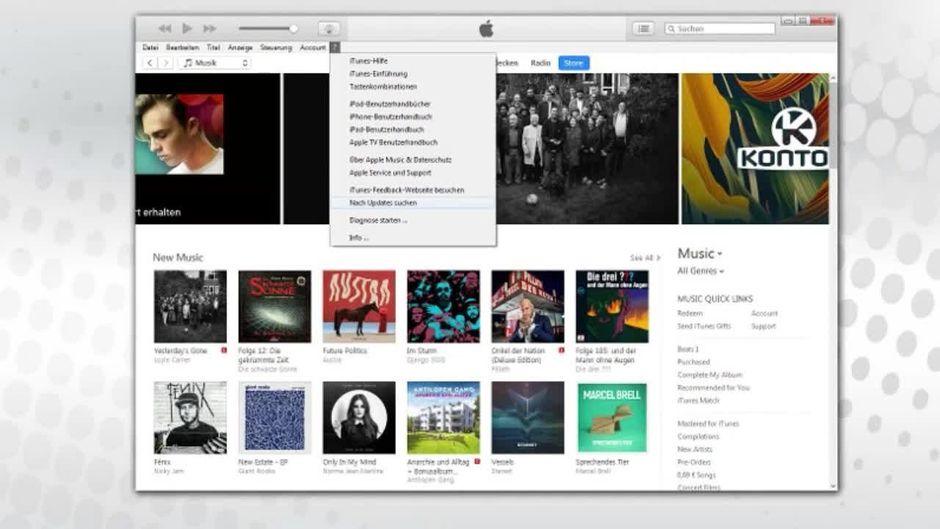
Task: Open the Datei menu
Action: (x=150, y=47)
